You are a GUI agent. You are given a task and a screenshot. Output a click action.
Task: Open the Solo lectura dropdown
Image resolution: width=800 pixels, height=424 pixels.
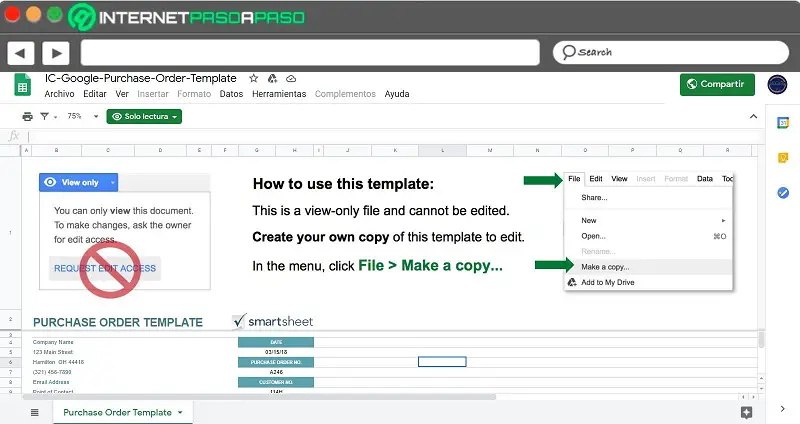click(x=144, y=116)
